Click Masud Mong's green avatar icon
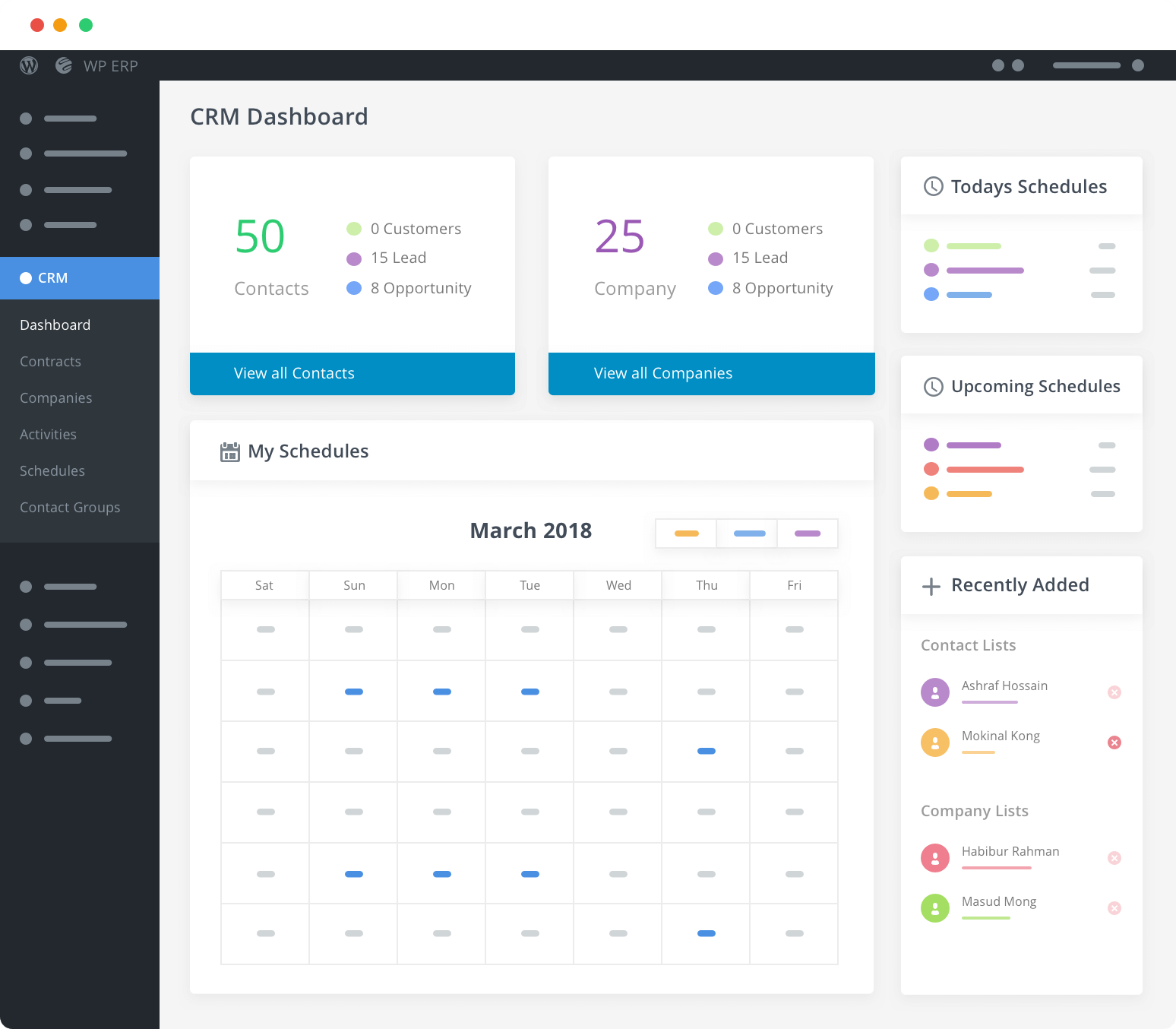 (x=935, y=908)
